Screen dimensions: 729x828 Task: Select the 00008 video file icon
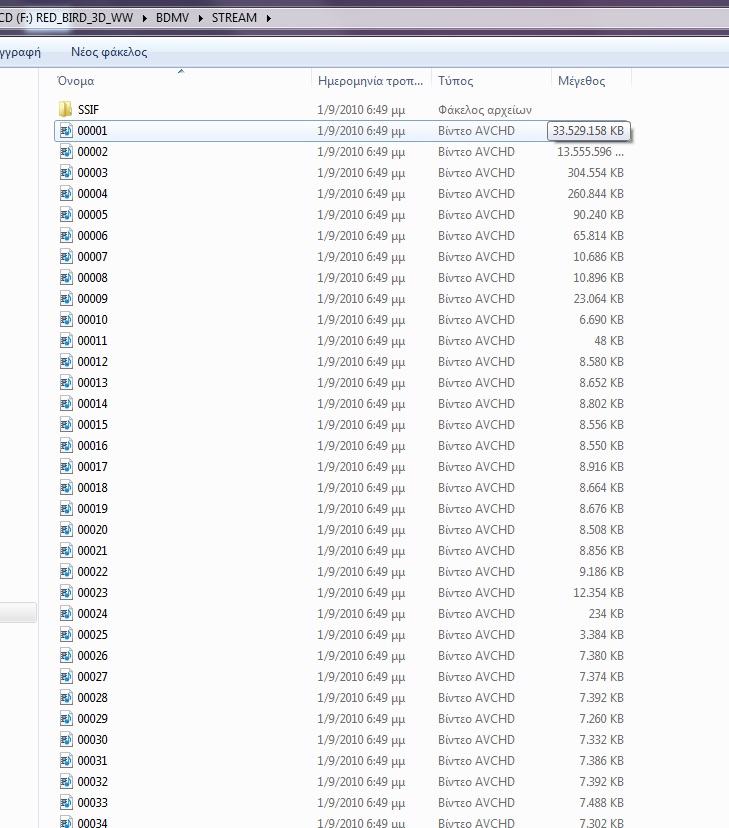66,278
